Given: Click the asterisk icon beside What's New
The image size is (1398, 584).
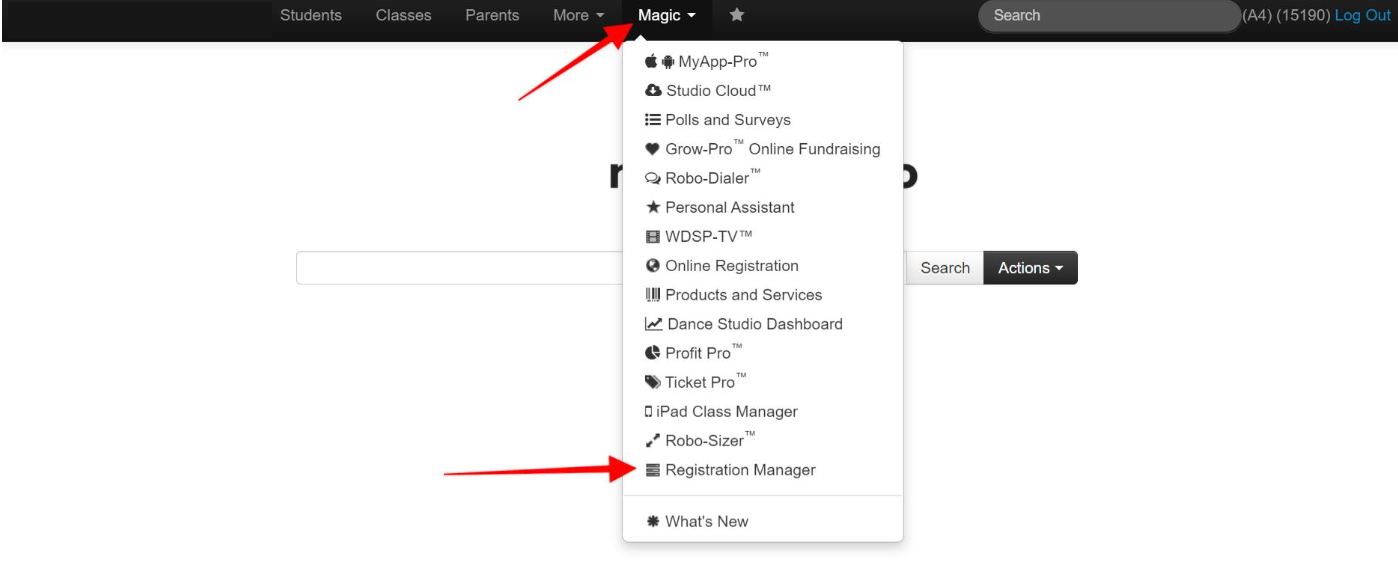Looking at the screenshot, I should pyautogui.click(x=653, y=521).
